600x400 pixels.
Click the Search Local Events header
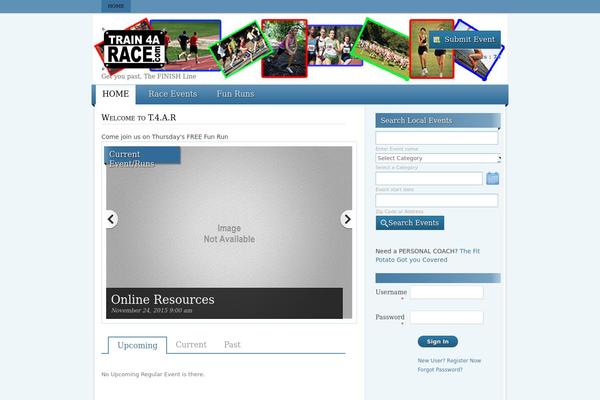click(x=438, y=121)
